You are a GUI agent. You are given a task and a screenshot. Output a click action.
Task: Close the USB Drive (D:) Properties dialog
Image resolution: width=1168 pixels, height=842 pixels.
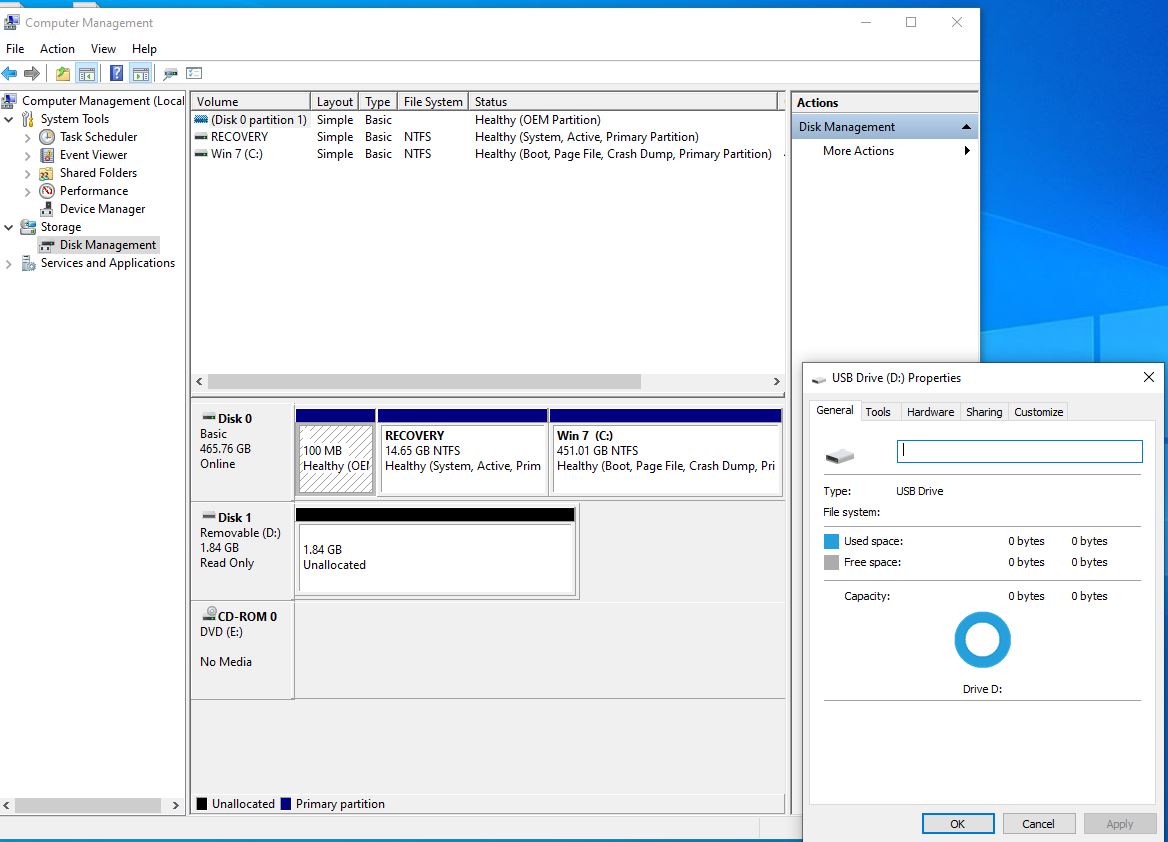(x=1149, y=377)
